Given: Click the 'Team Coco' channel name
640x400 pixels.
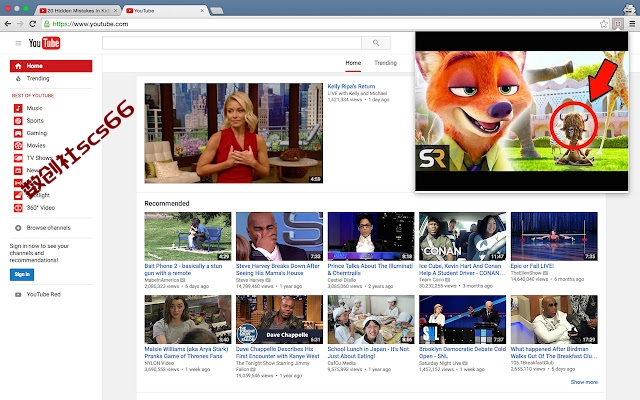Looking at the screenshot, I should pos(431,280).
